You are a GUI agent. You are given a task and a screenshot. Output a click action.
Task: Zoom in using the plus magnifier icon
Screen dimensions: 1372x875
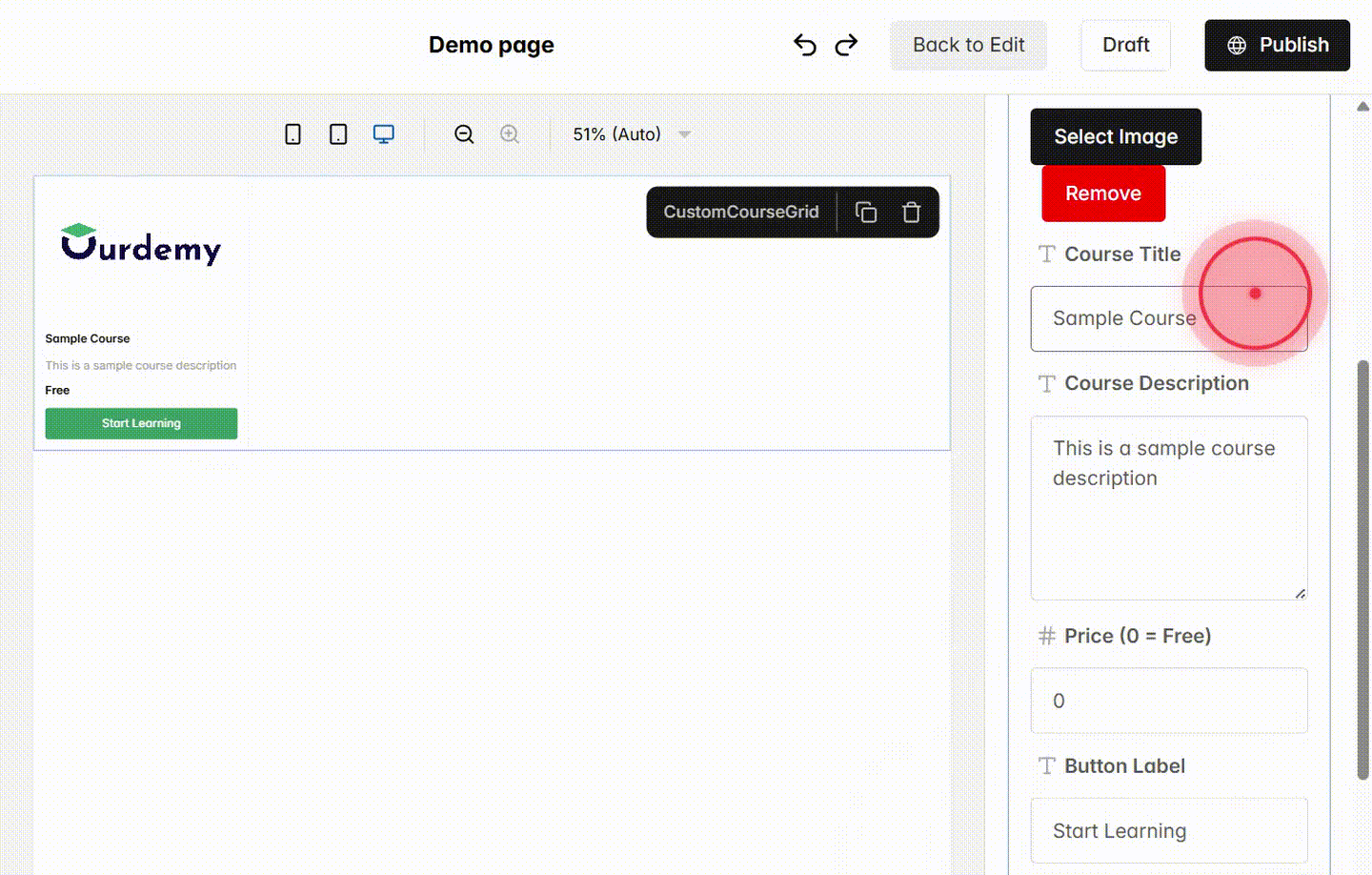pos(510,133)
